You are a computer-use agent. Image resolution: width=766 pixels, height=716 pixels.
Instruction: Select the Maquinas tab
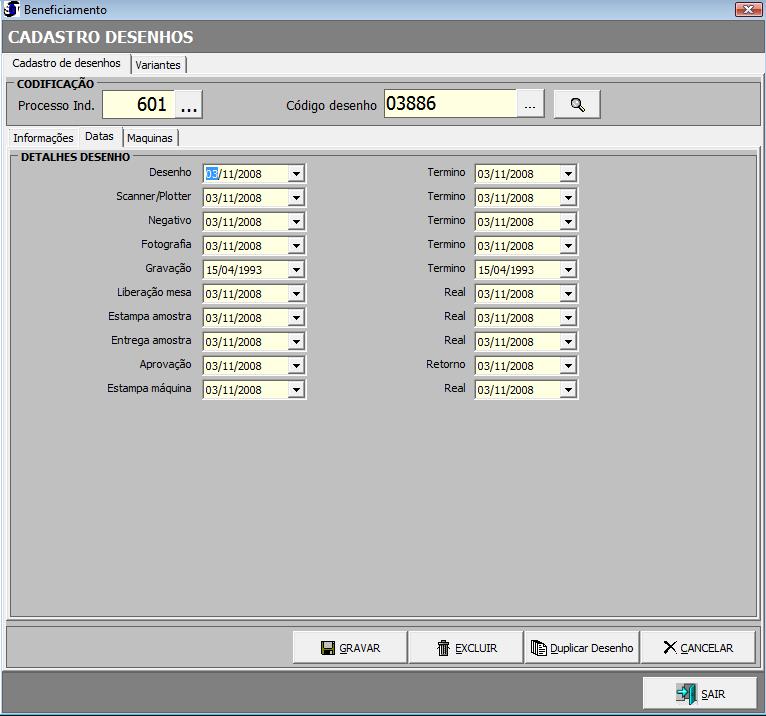pyautogui.click(x=150, y=138)
